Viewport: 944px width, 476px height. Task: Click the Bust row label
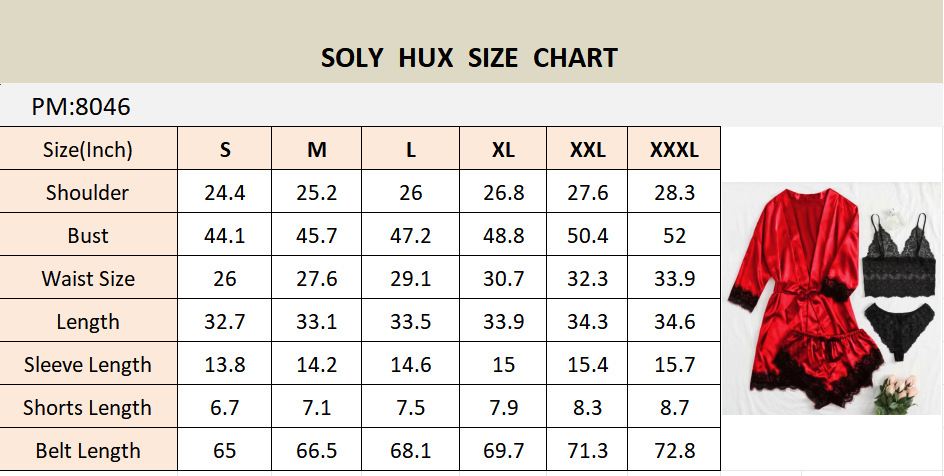pyautogui.click(x=88, y=236)
